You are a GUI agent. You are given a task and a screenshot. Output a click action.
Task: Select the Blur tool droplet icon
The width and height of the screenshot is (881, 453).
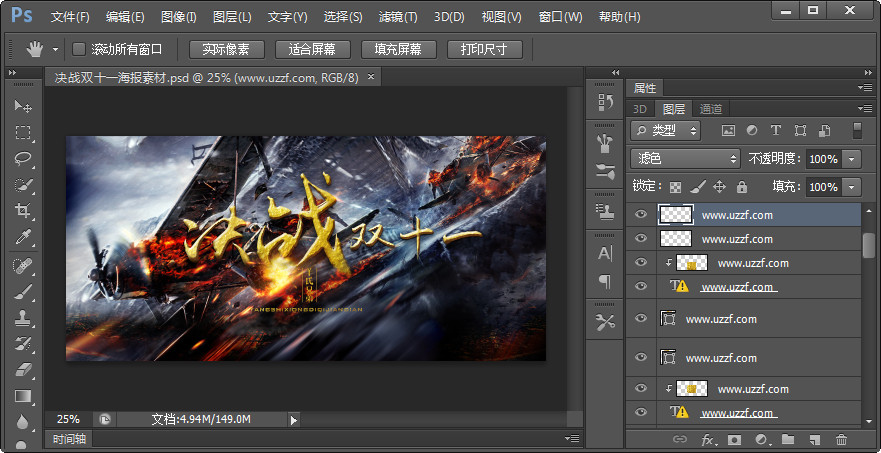[x=23, y=422]
